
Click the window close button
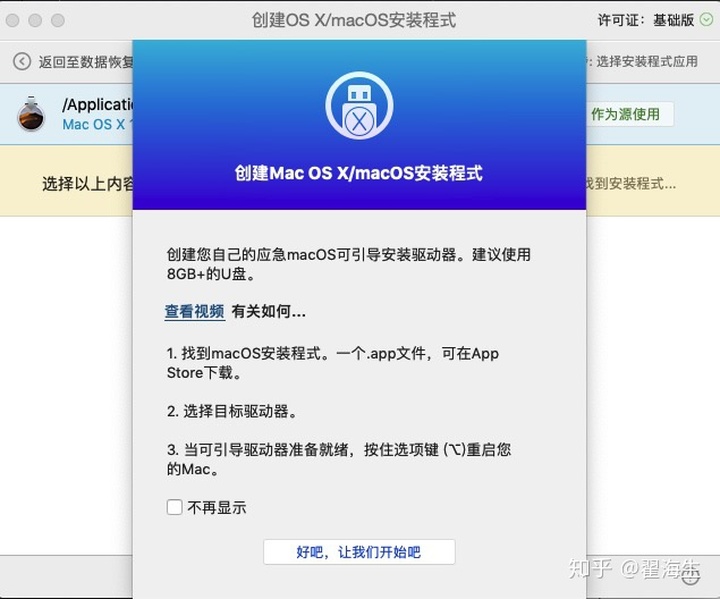point(12,20)
